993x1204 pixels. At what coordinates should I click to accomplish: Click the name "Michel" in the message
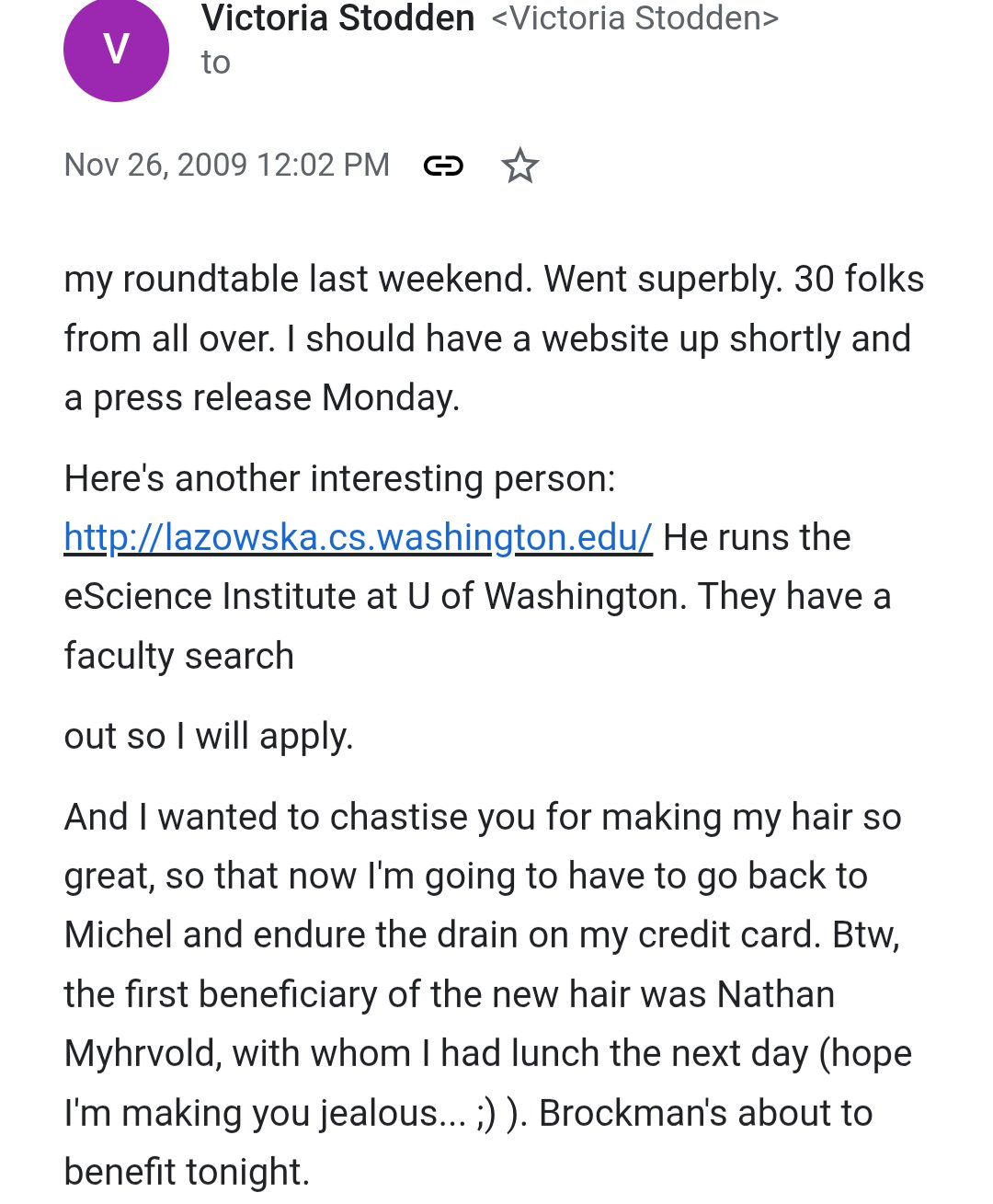118,935
